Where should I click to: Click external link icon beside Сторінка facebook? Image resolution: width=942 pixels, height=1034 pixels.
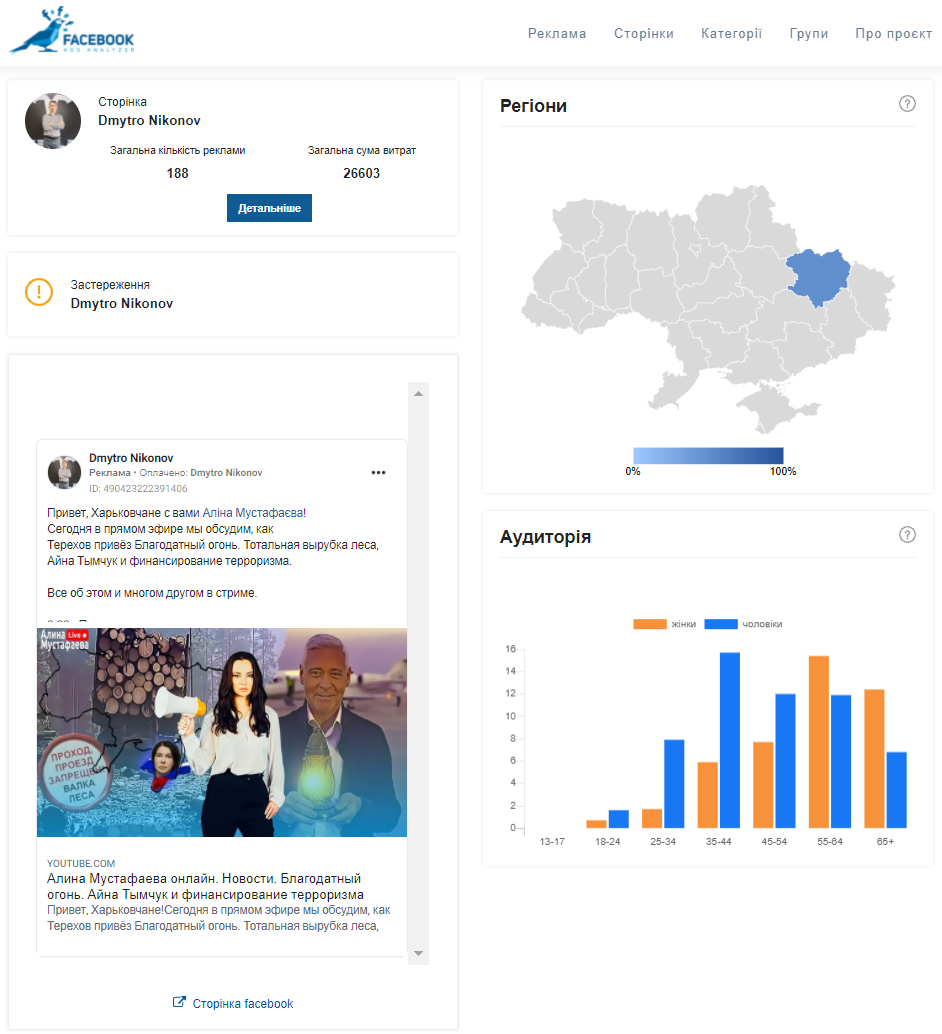click(x=179, y=1003)
